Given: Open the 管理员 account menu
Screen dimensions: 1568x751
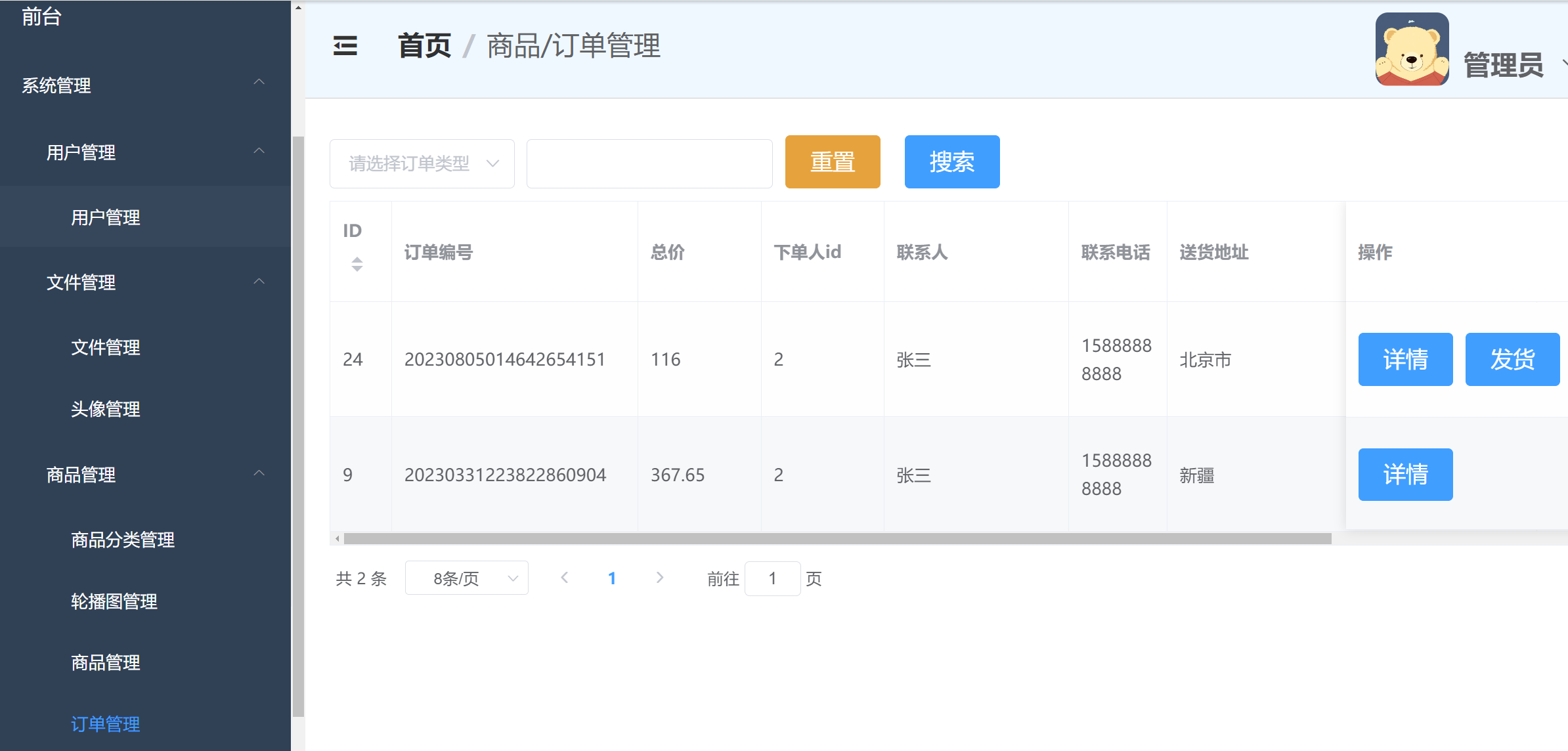Looking at the screenshot, I should pos(1503,64).
